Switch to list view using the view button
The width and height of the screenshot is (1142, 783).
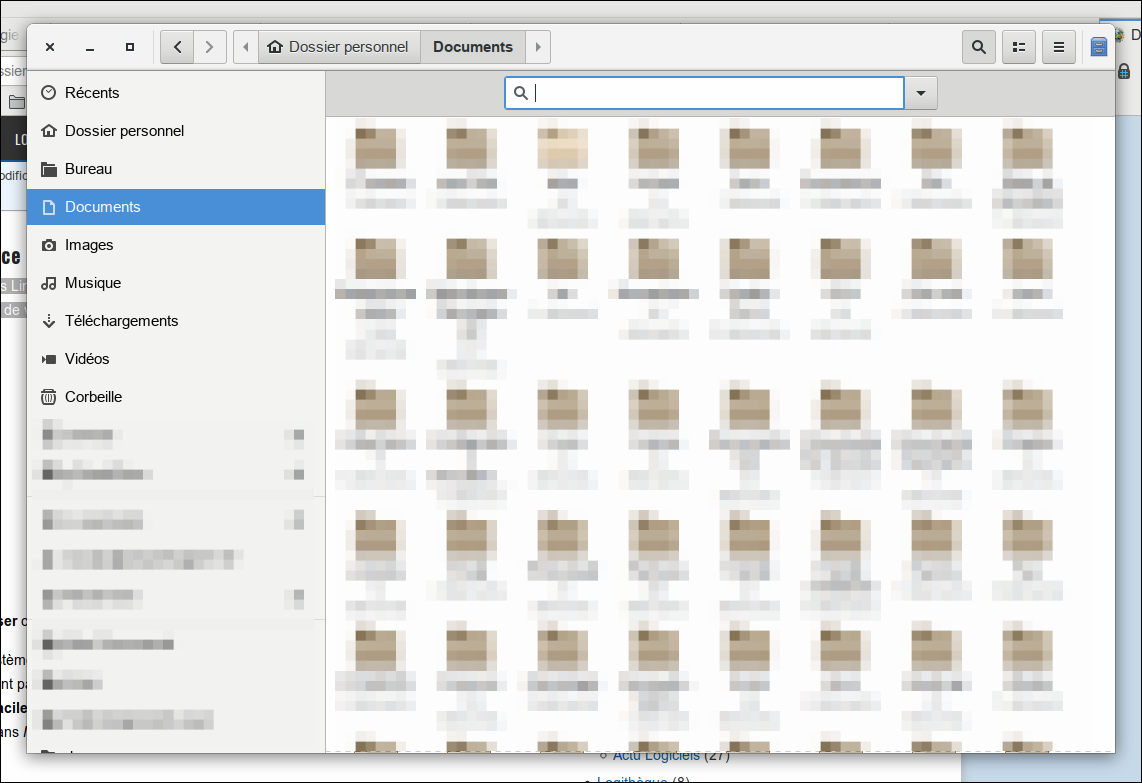pyautogui.click(x=1019, y=47)
